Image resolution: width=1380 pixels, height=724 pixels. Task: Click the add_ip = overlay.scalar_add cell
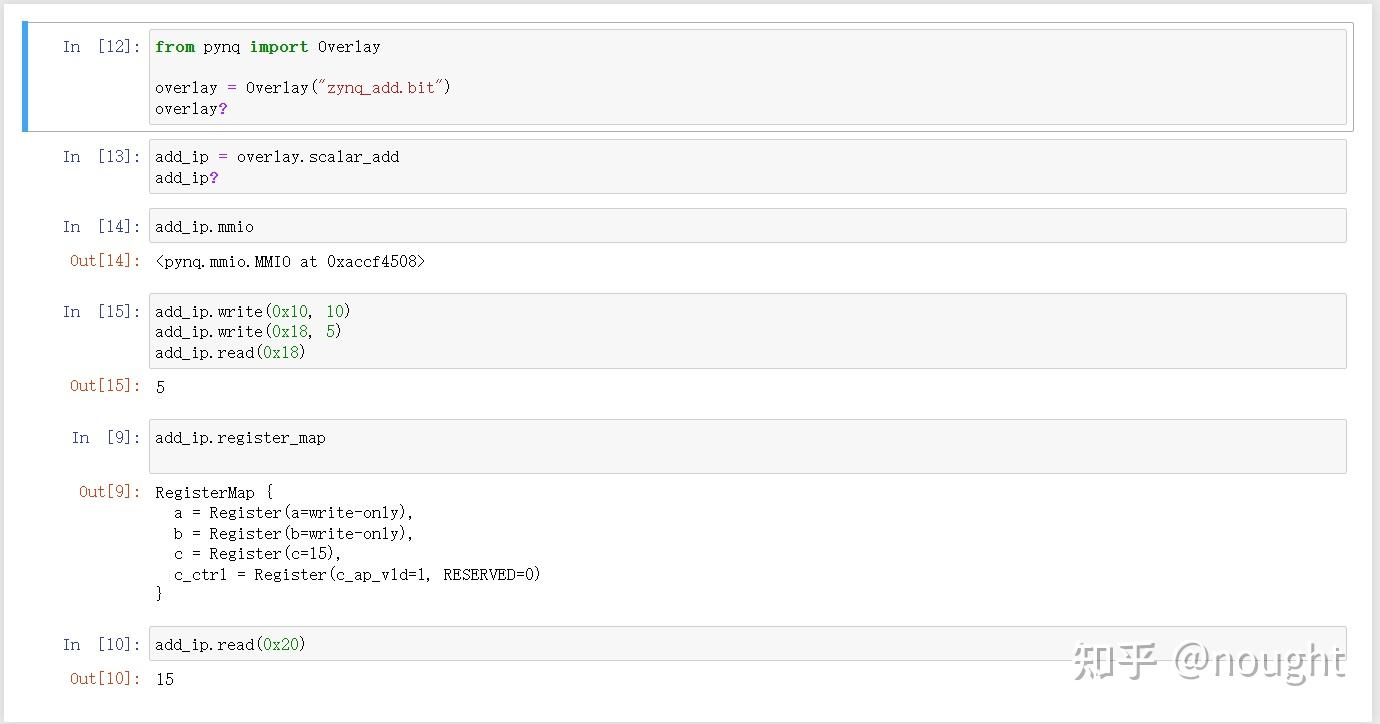click(747, 166)
